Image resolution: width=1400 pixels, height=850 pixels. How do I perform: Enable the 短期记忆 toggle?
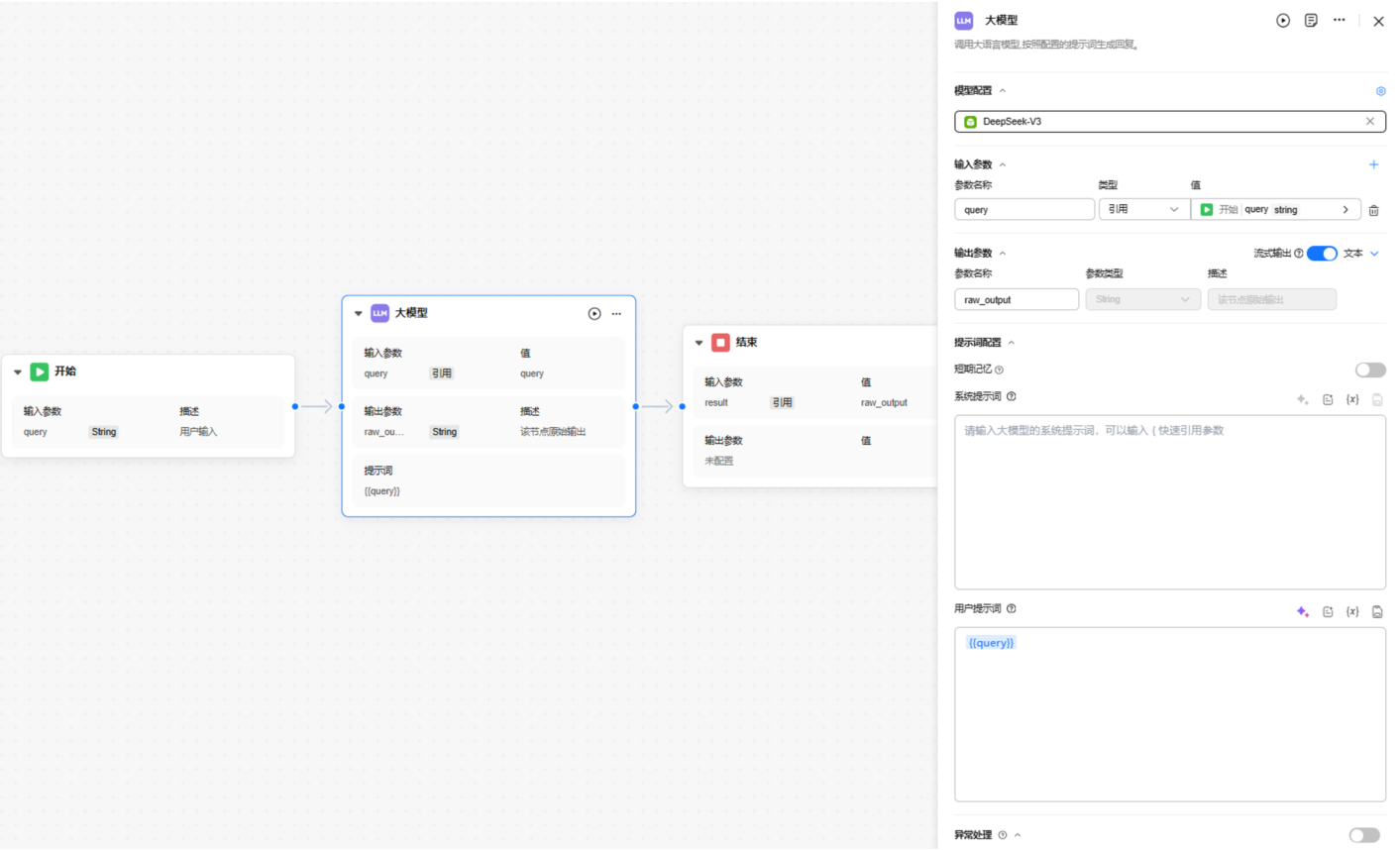[1370, 370]
